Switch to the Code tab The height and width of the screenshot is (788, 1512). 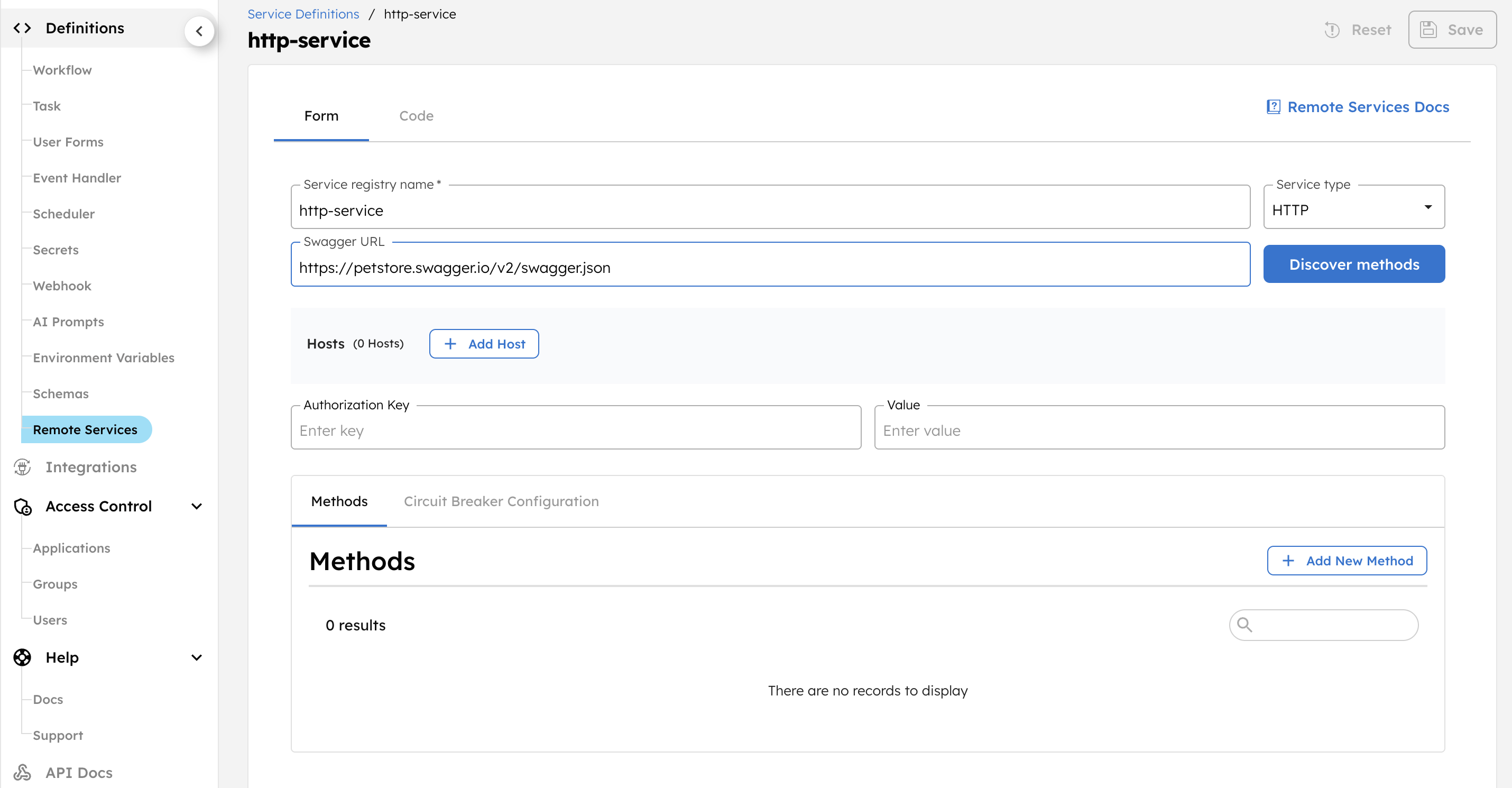pyautogui.click(x=416, y=116)
